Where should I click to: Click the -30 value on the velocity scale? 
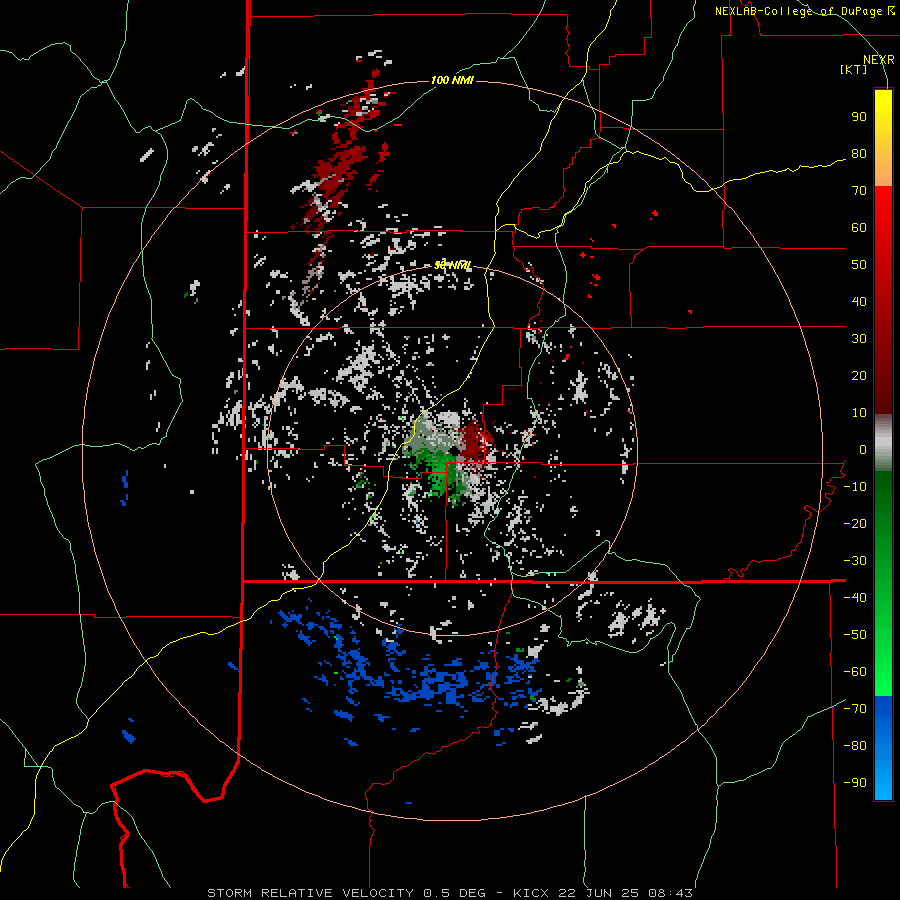[x=855, y=561]
